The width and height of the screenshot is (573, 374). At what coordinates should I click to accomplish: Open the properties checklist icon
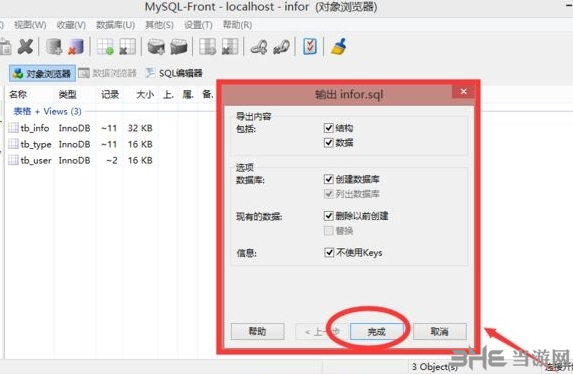click(310, 47)
